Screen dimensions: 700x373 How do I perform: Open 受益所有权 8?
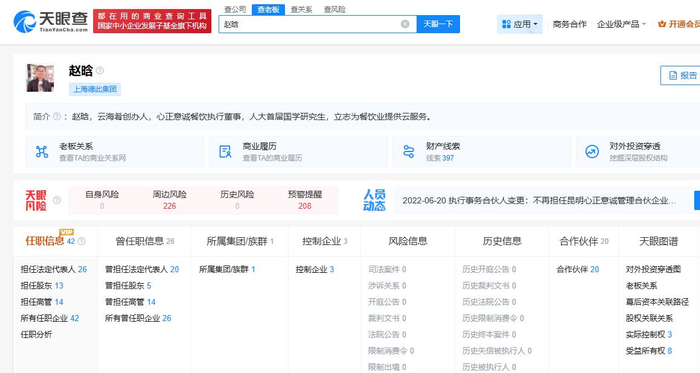pyautogui.click(x=649, y=351)
